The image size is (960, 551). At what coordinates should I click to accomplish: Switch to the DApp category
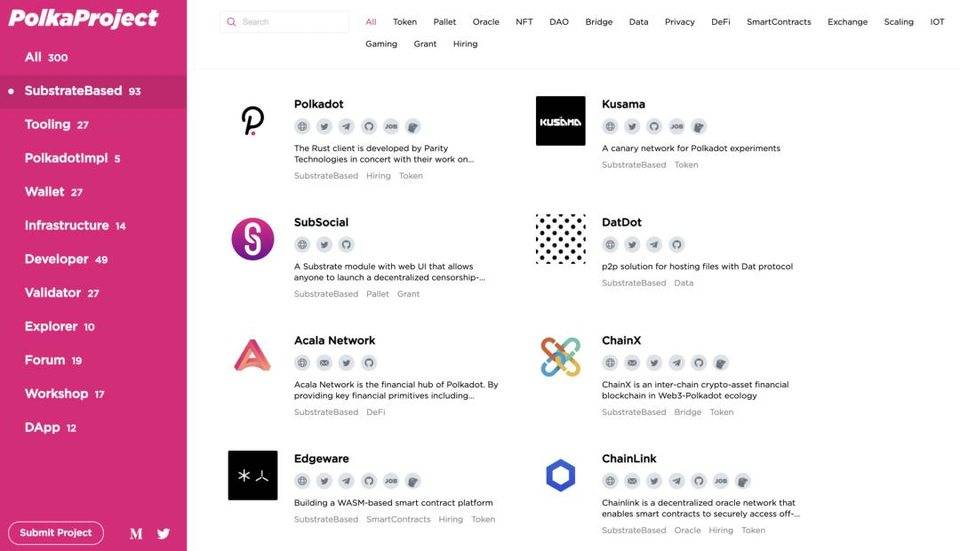pos(44,427)
